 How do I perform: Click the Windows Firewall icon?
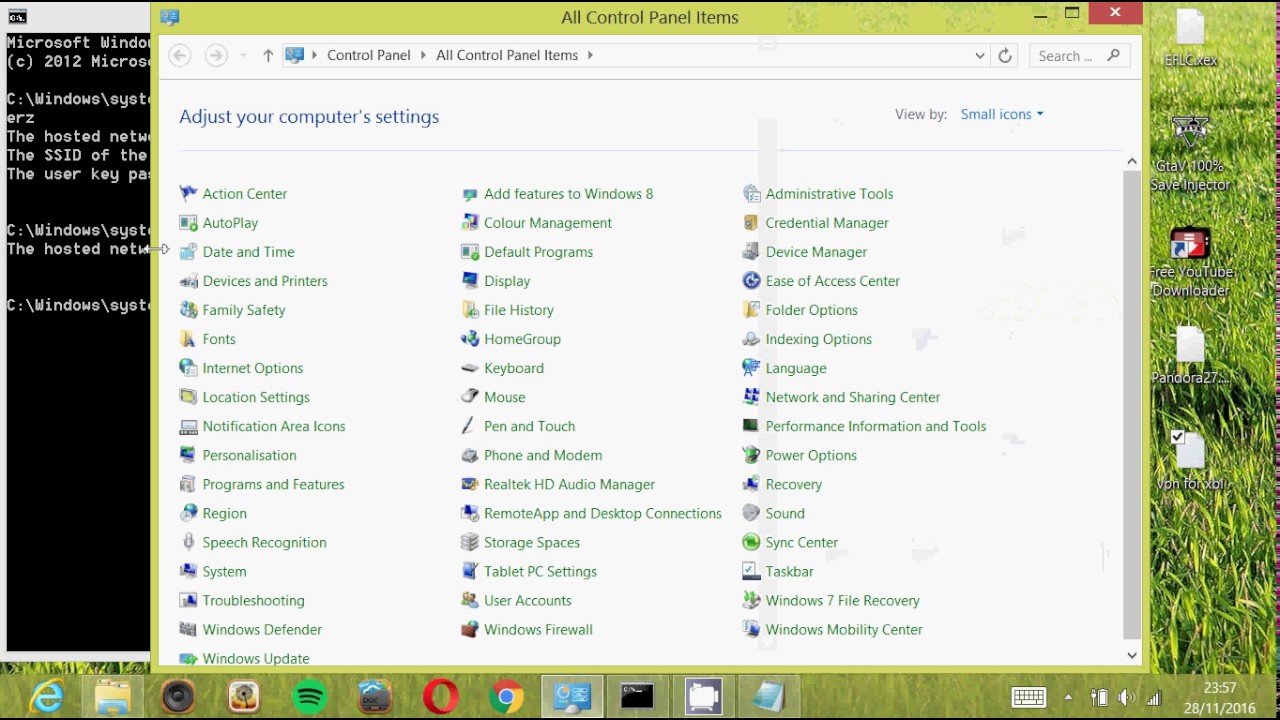point(470,630)
